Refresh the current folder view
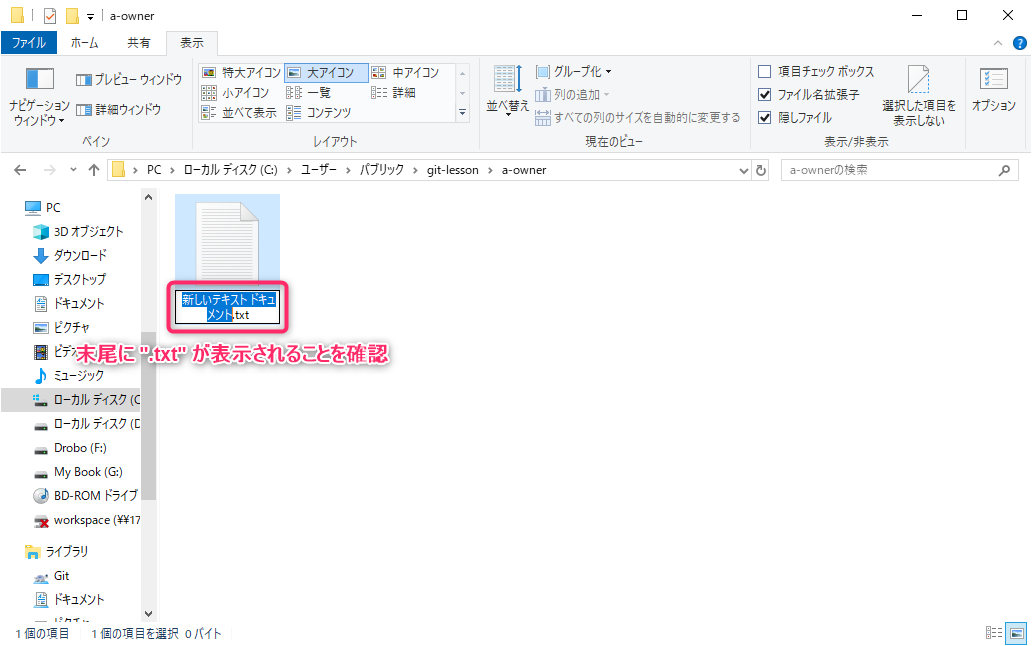This screenshot has height=646, width=1032. 761,171
